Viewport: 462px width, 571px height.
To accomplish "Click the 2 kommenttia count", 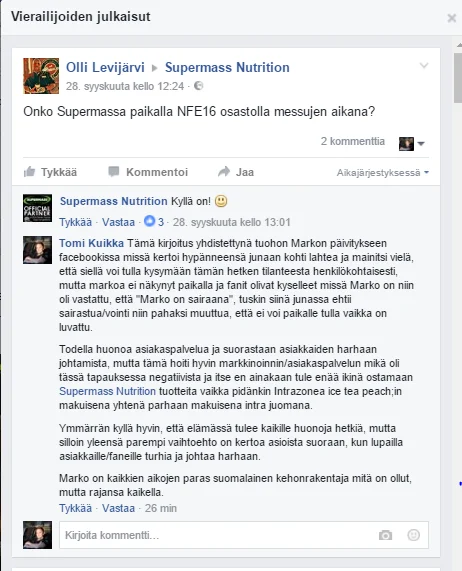I will click(352, 141).
